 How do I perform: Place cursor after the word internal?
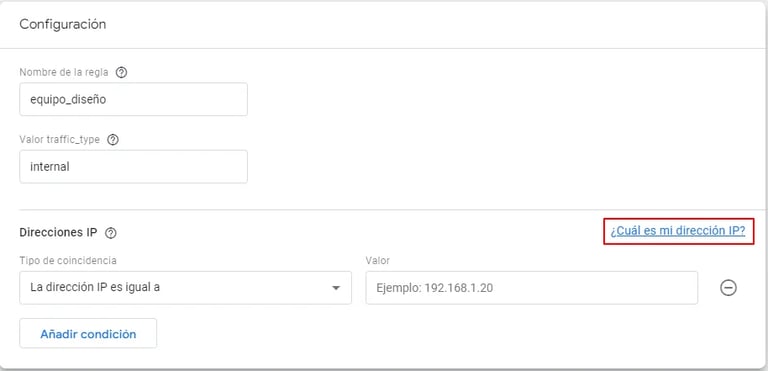[71, 167]
